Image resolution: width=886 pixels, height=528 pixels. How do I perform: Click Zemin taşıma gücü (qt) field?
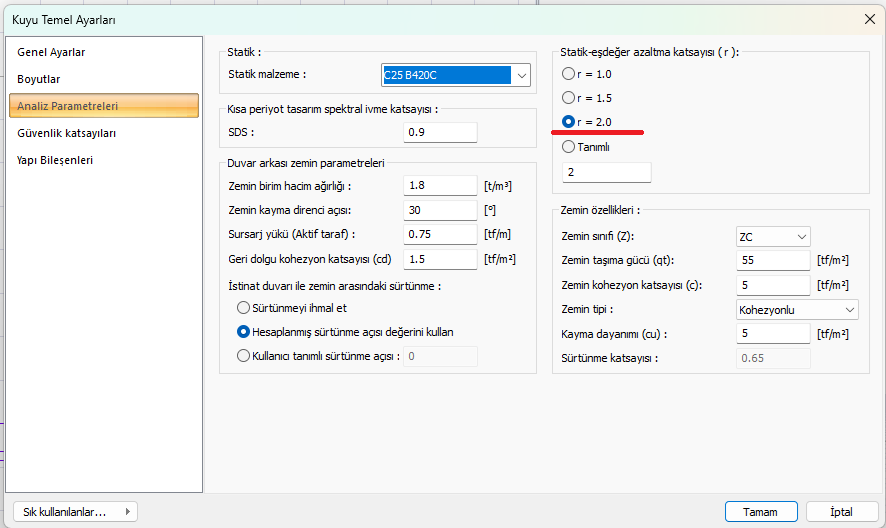click(x=773, y=261)
